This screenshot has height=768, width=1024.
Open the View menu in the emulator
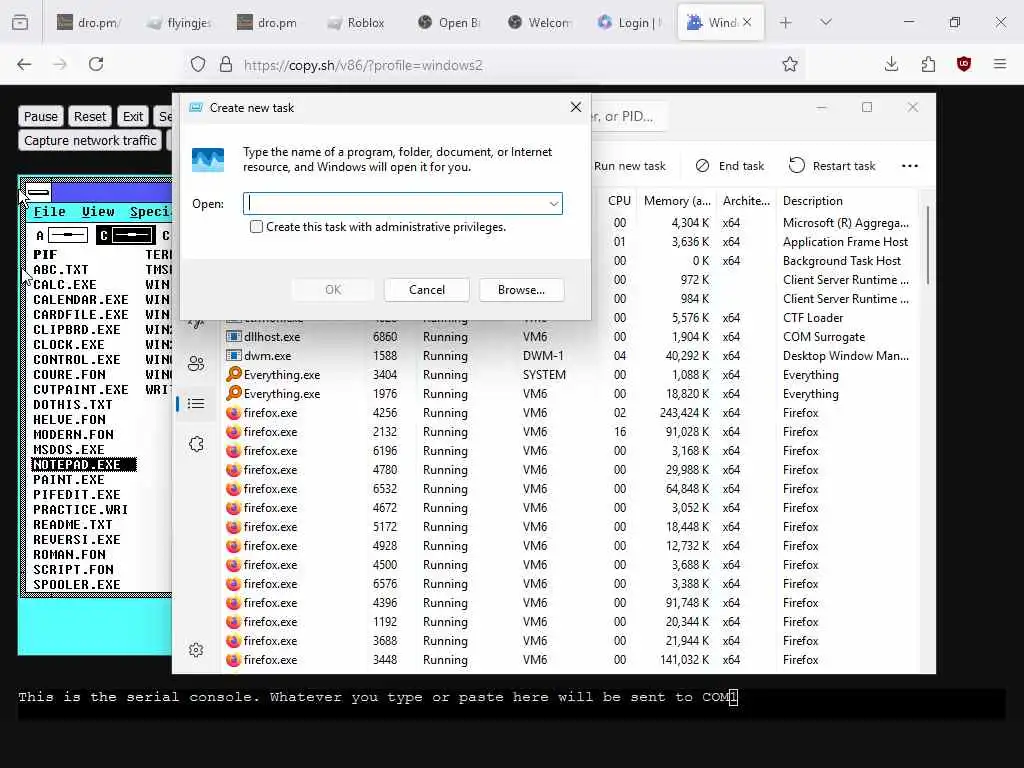click(x=98, y=212)
